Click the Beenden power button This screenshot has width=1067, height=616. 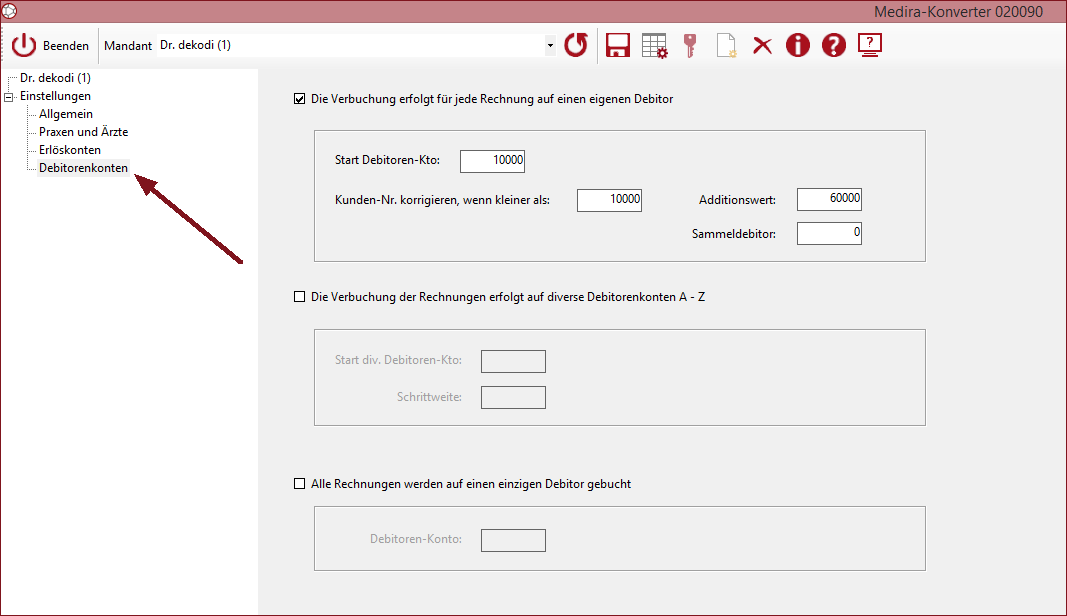point(50,46)
